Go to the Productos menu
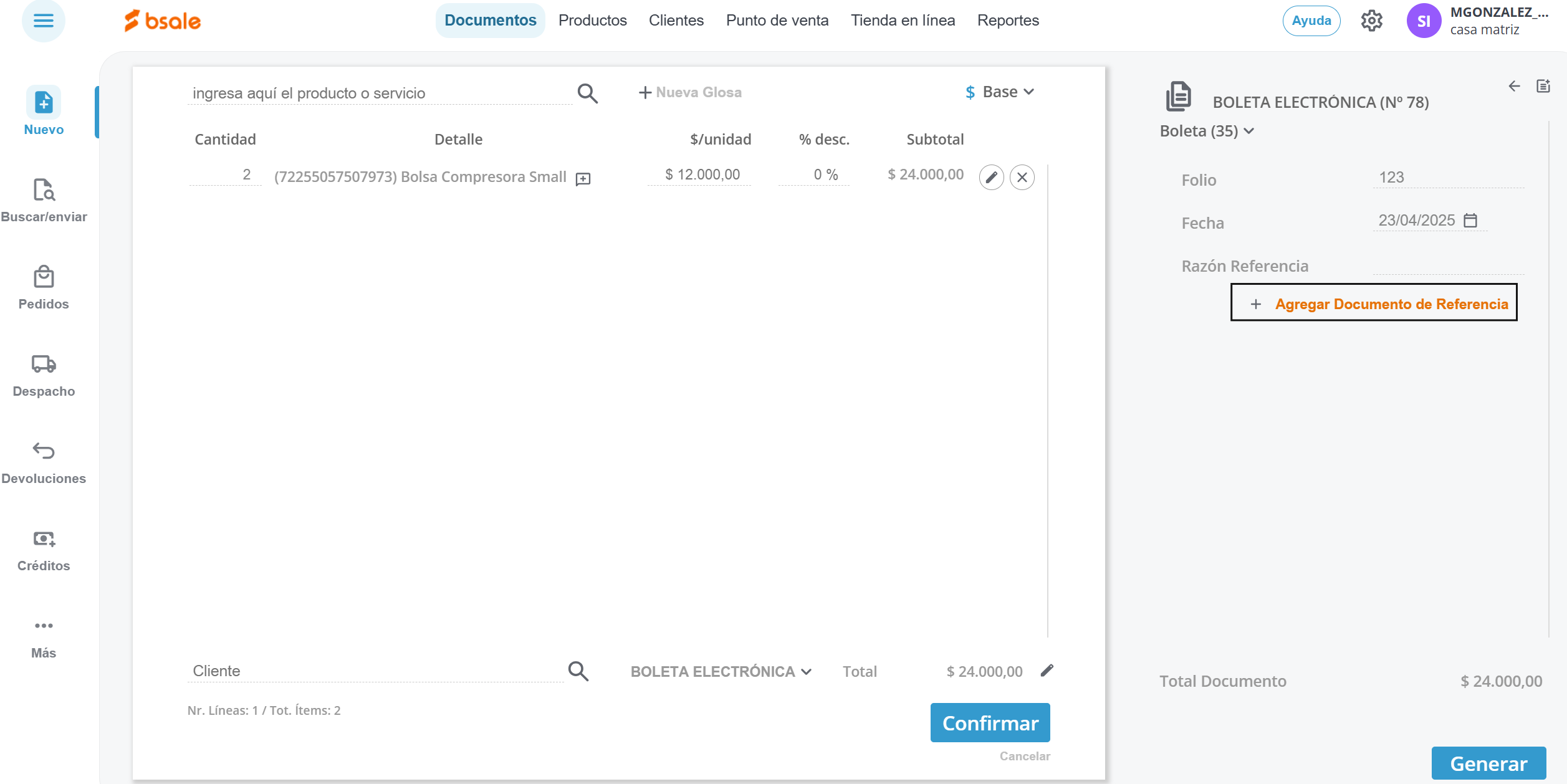The height and width of the screenshot is (784, 1567). 592,21
